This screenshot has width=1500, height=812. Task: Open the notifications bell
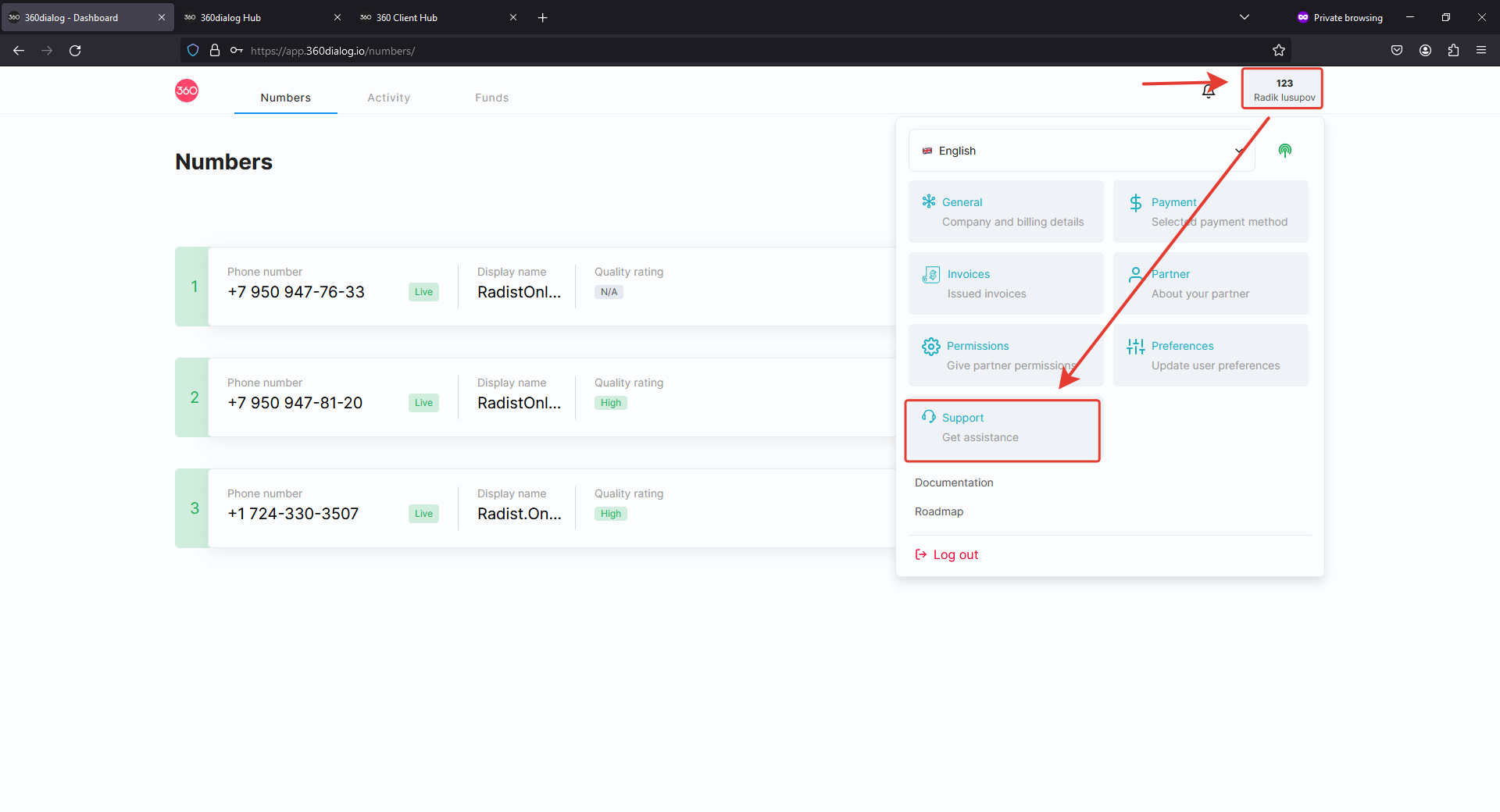1208,91
